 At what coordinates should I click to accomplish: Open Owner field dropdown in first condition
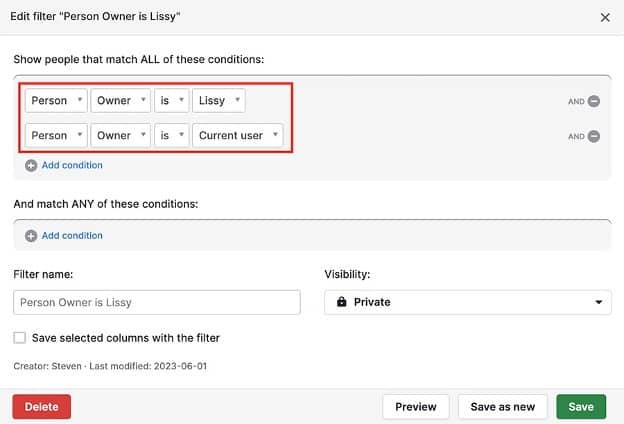tap(120, 101)
